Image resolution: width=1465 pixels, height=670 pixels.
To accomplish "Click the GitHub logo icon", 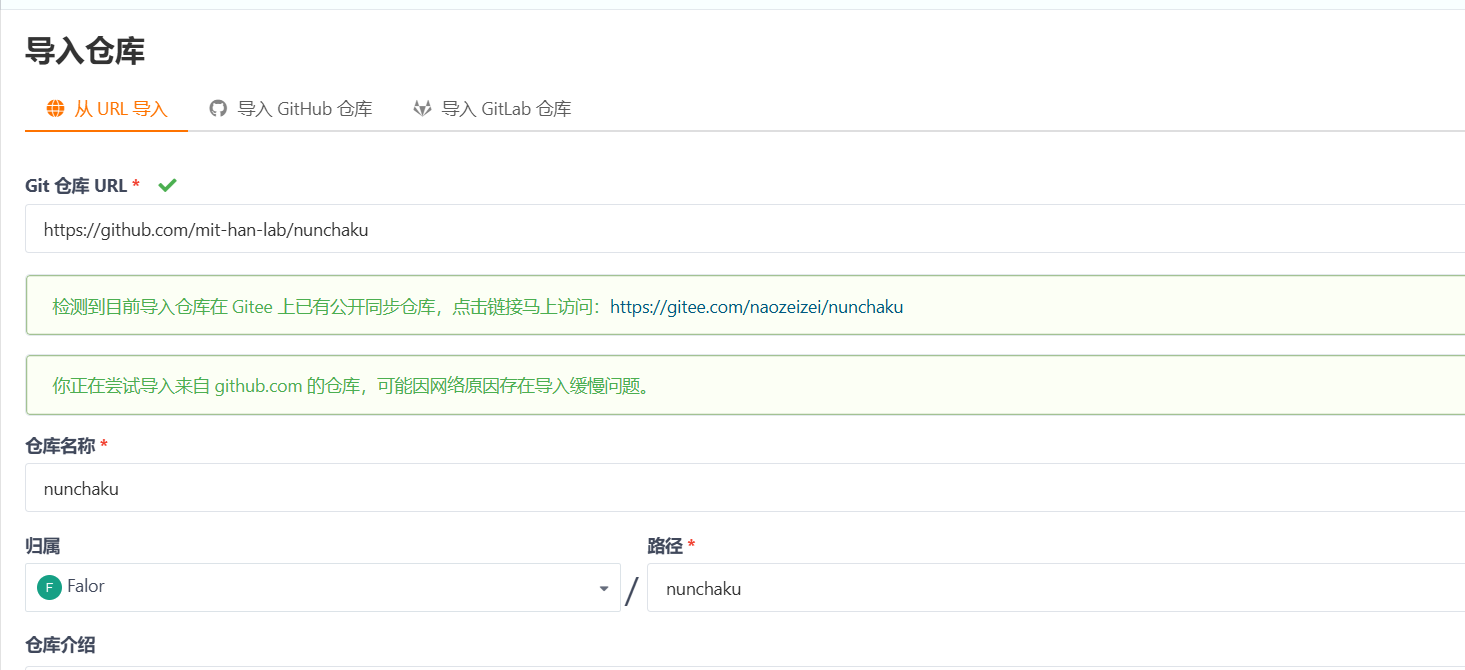I will point(218,109).
